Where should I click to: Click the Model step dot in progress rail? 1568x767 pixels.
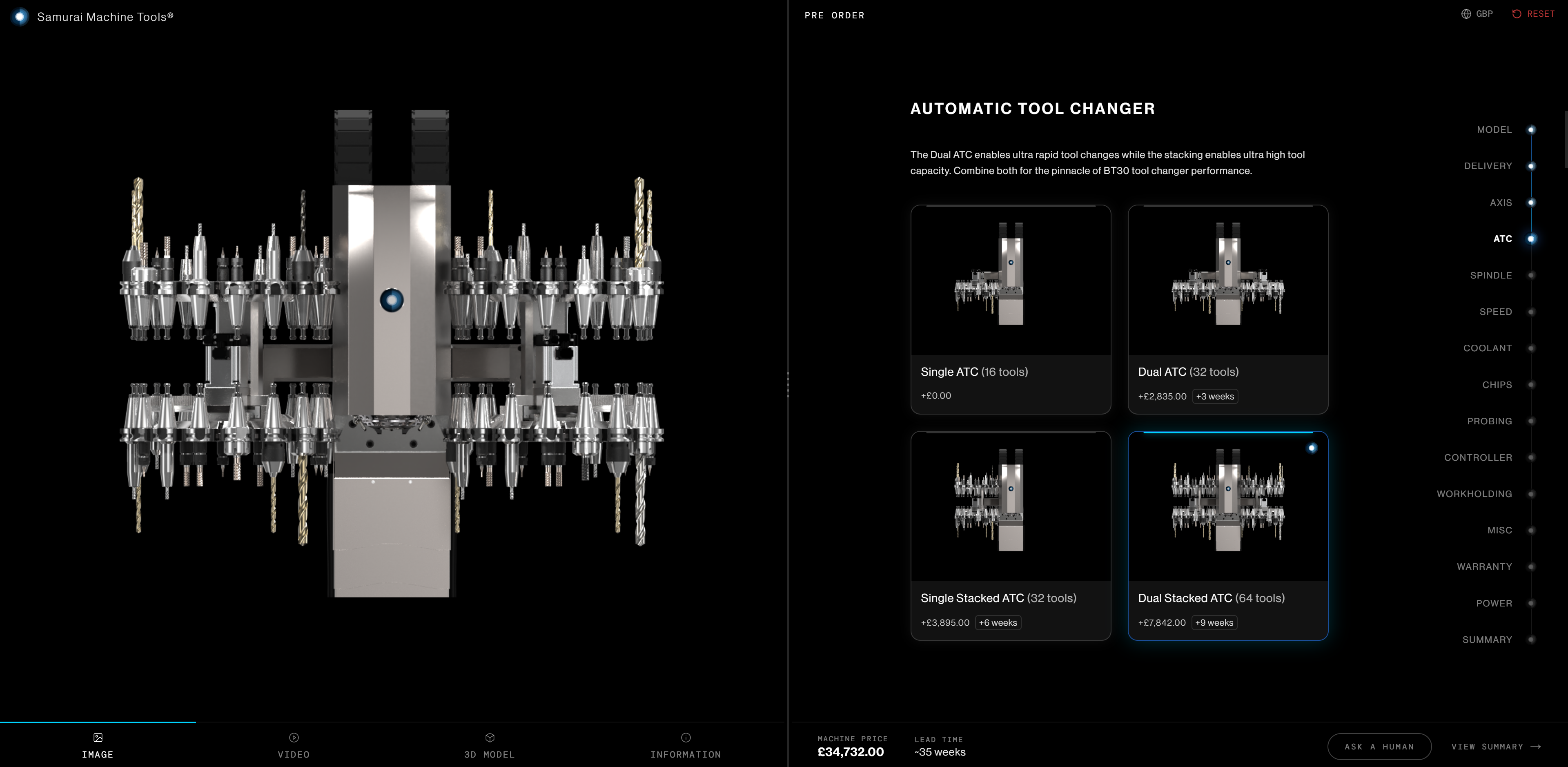point(1531,129)
